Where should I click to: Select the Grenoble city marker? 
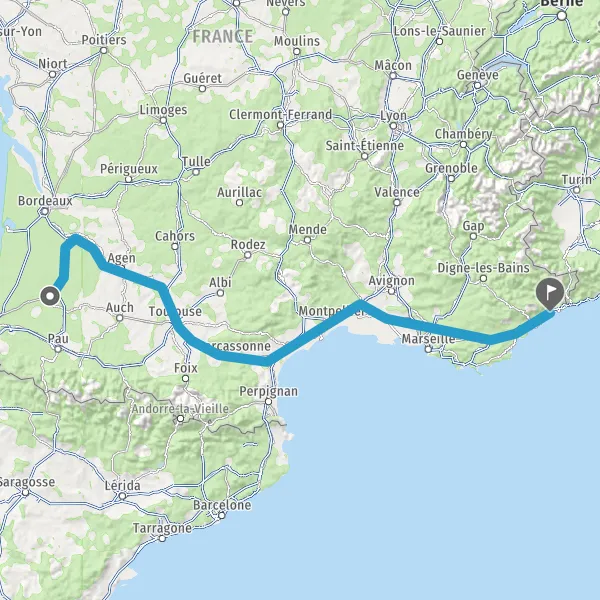coord(451,178)
